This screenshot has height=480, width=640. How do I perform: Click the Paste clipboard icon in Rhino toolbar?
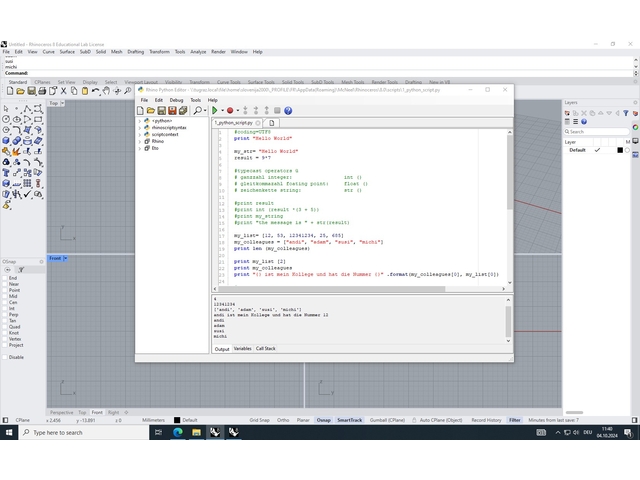tap(84, 91)
